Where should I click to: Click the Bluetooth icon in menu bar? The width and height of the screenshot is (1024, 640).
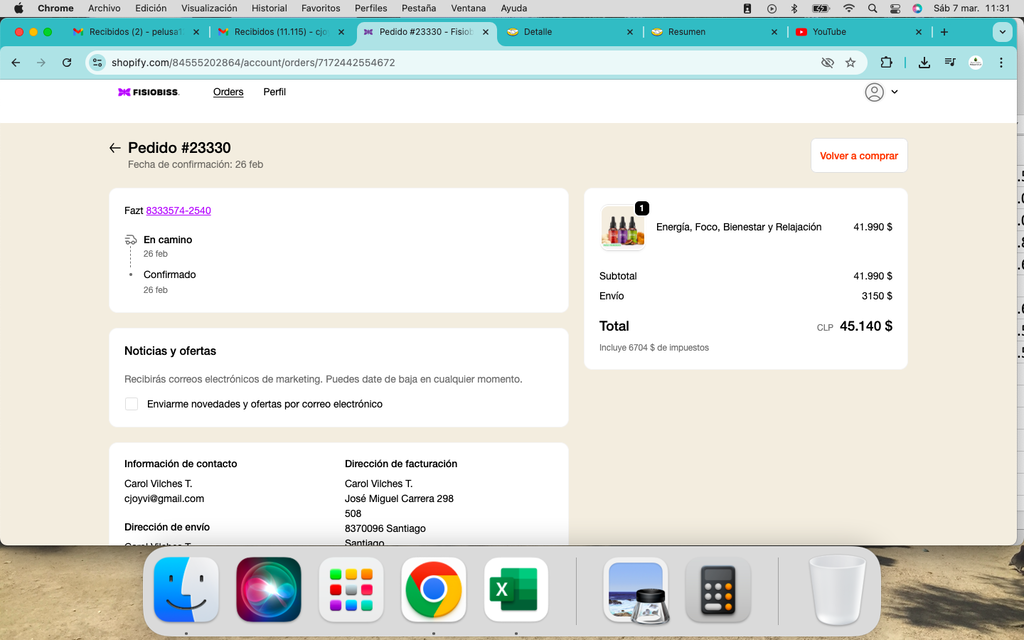(794, 8)
